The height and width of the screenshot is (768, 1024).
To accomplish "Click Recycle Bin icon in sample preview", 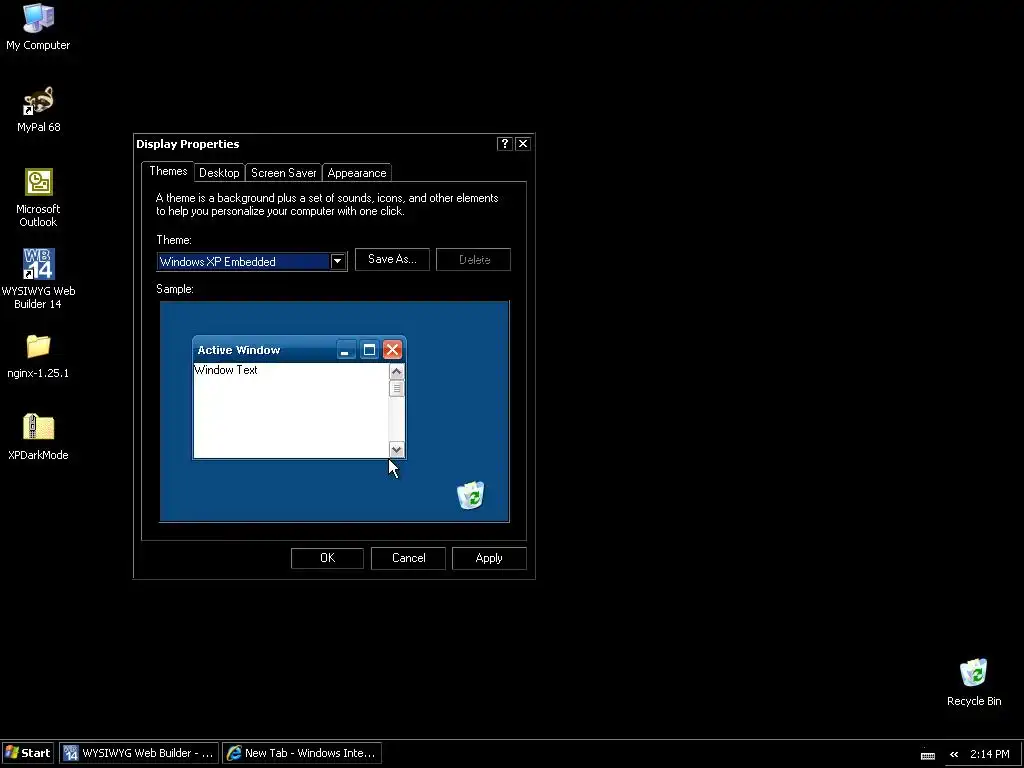I will click(x=471, y=495).
